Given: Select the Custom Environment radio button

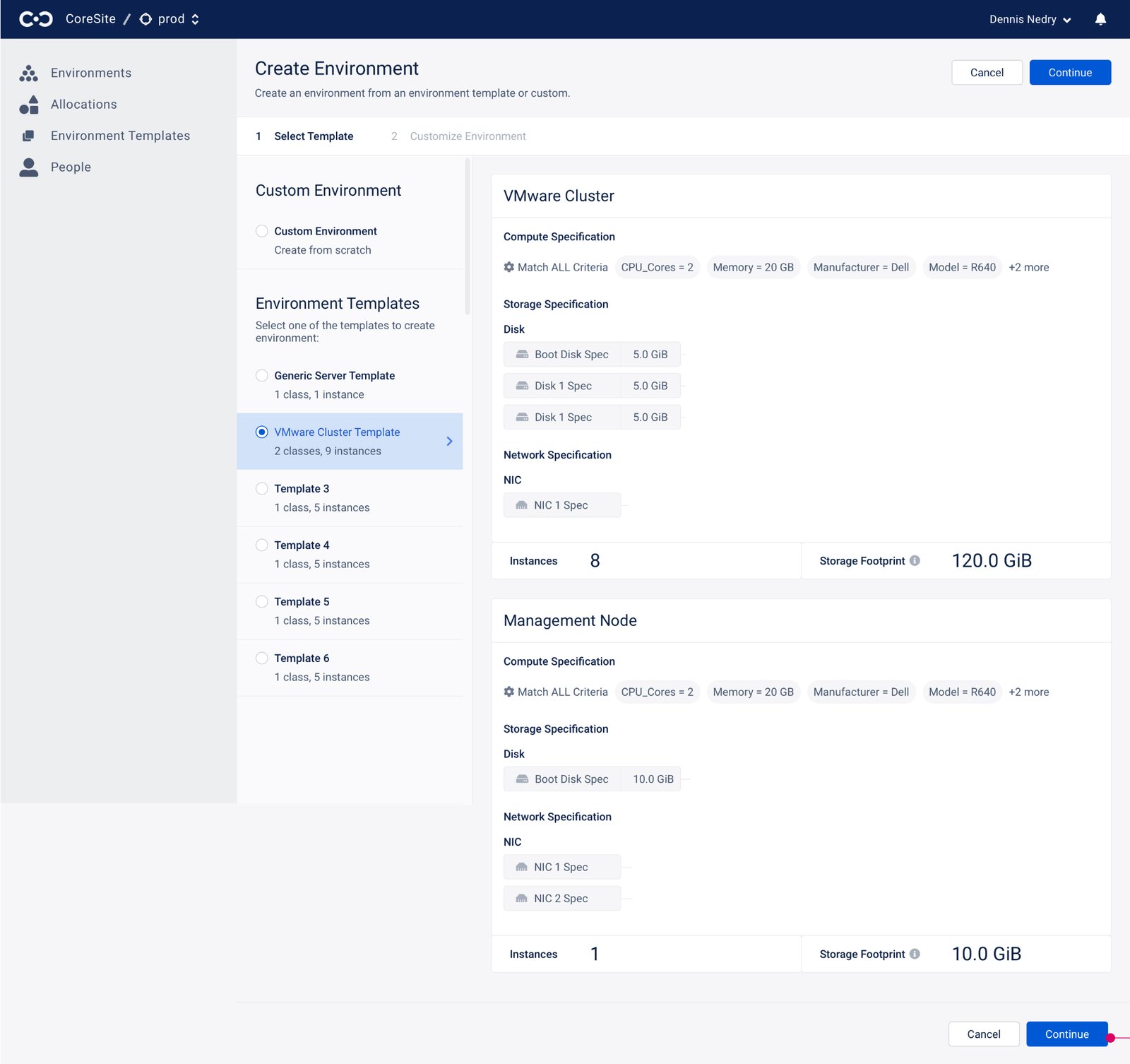Looking at the screenshot, I should (x=262, y=231).
